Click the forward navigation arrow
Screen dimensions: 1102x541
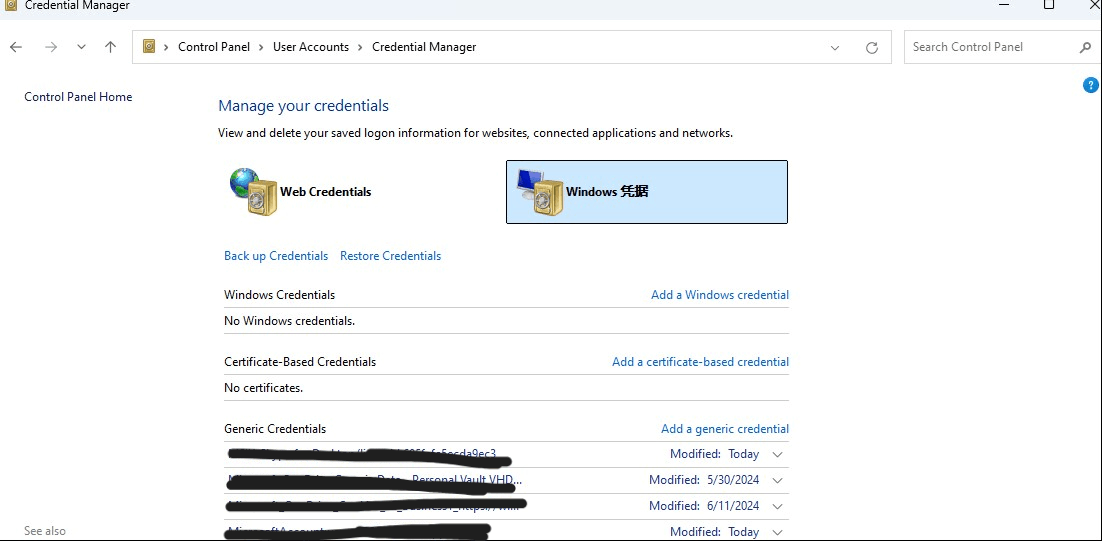[x=51, y=47]
